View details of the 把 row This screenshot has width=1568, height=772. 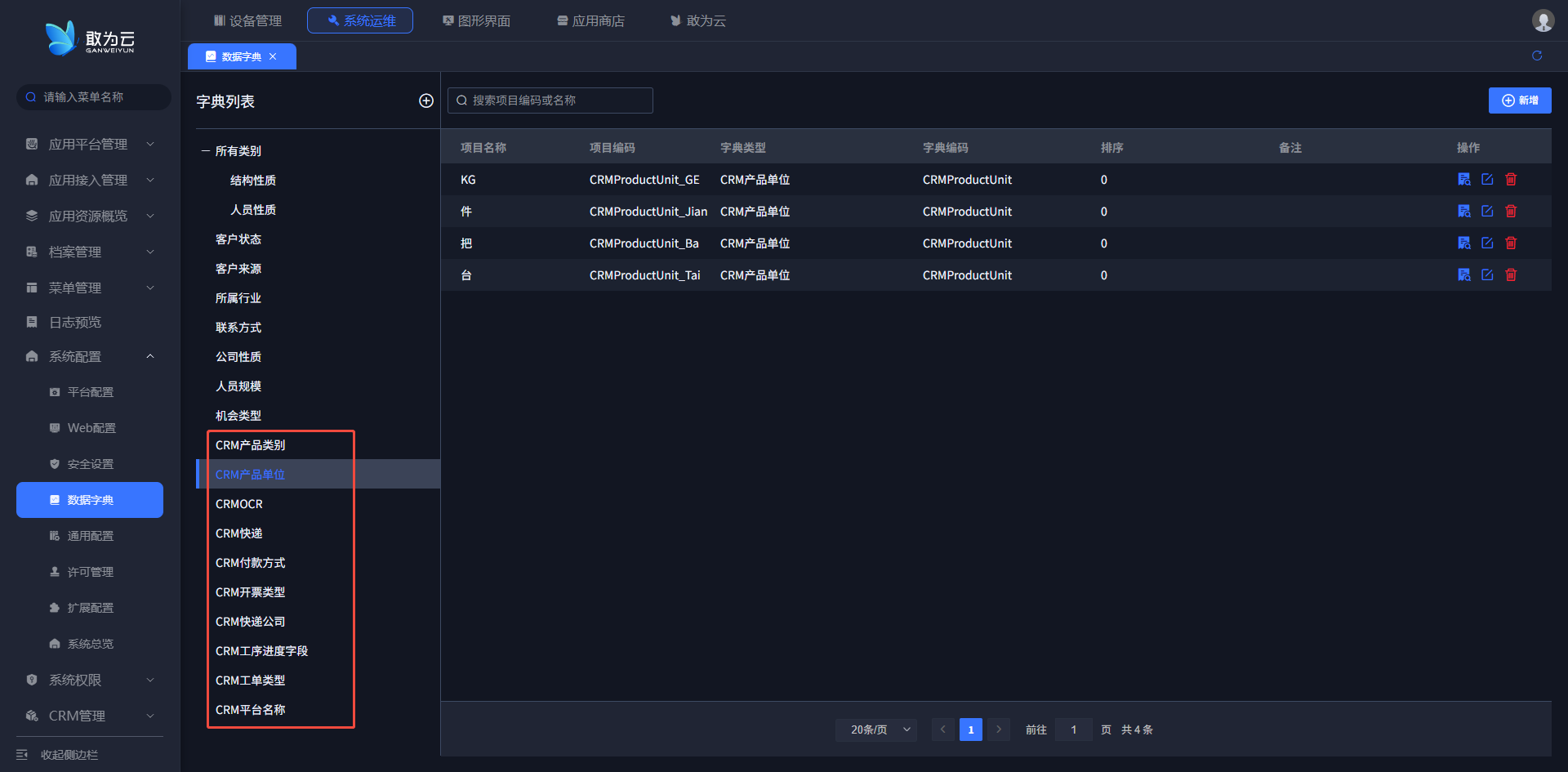(1463, 243)
